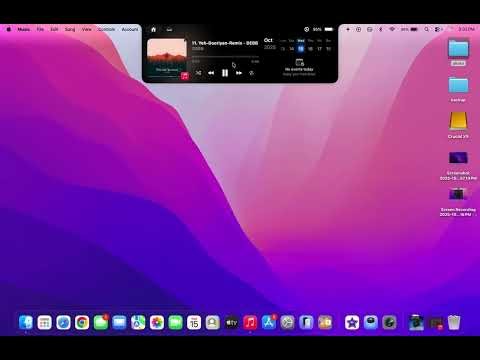
Task: Open the Controls menu
Action: (106, 29)
